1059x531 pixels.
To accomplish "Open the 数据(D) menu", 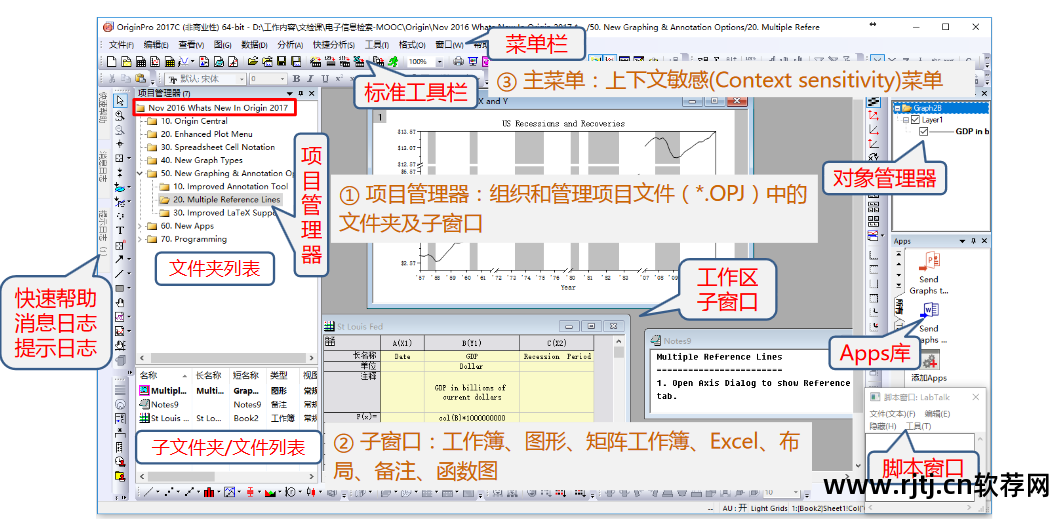I will point(254,45).
